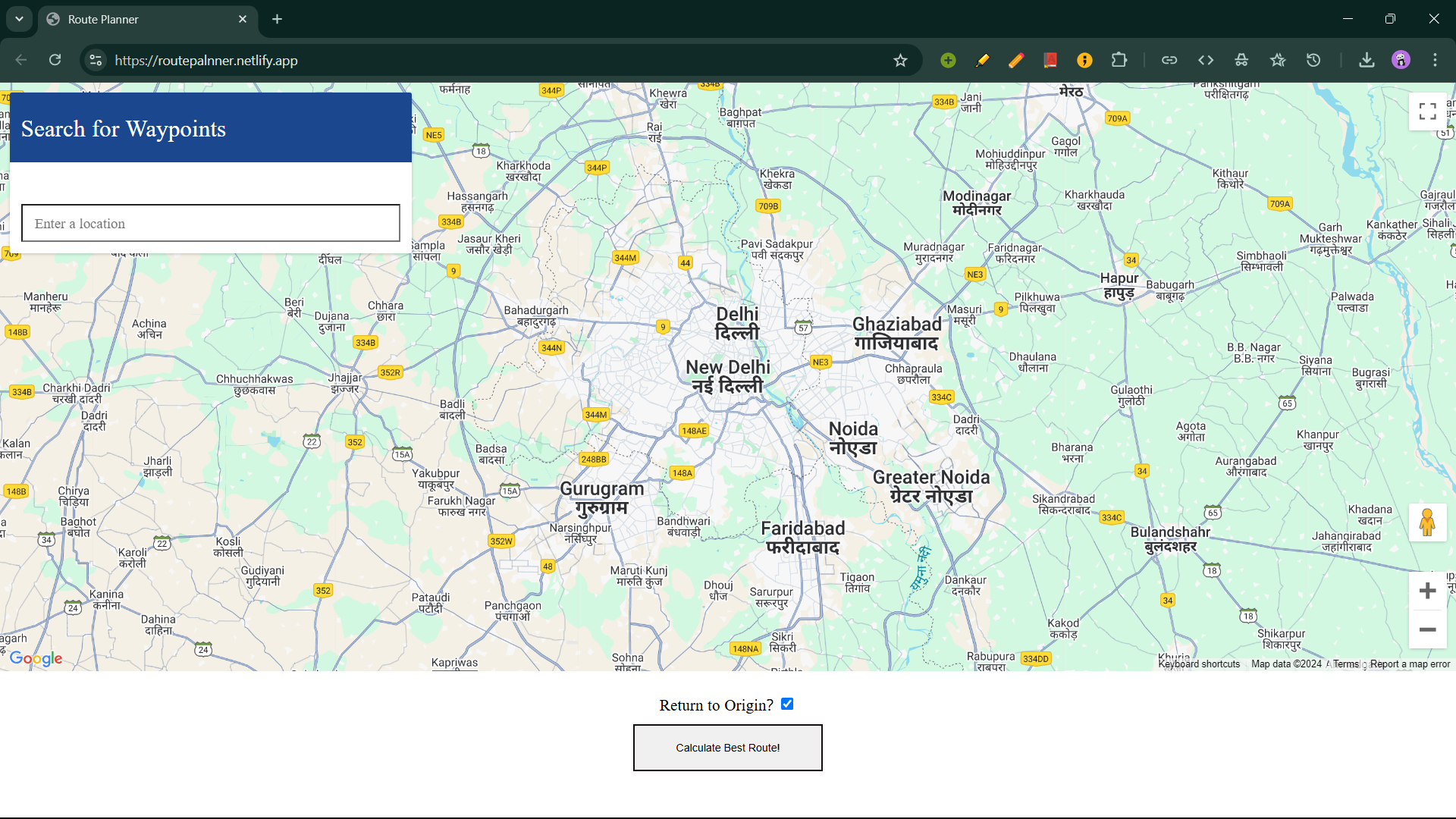Open browser history clock icon
This screenshot has height=819, width=1456.
pyautogui.click(x=1313, y=60)
